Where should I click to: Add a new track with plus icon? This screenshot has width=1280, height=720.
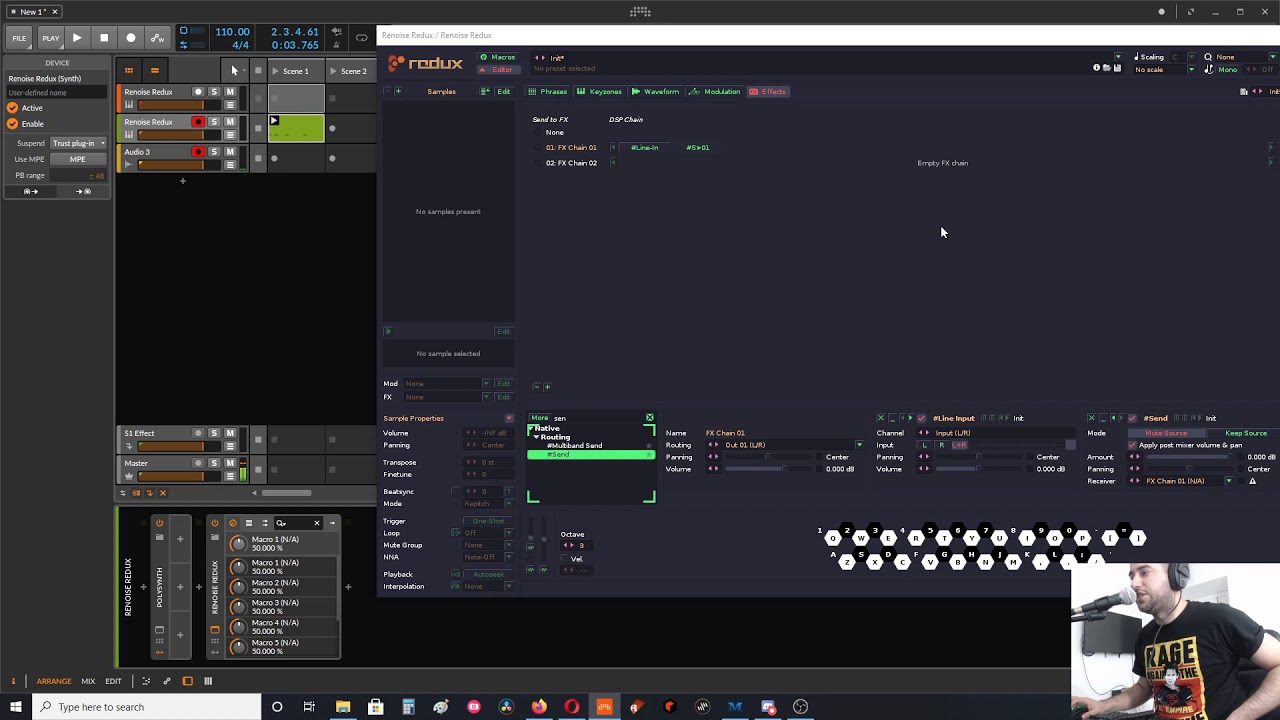tap(182, 181)
